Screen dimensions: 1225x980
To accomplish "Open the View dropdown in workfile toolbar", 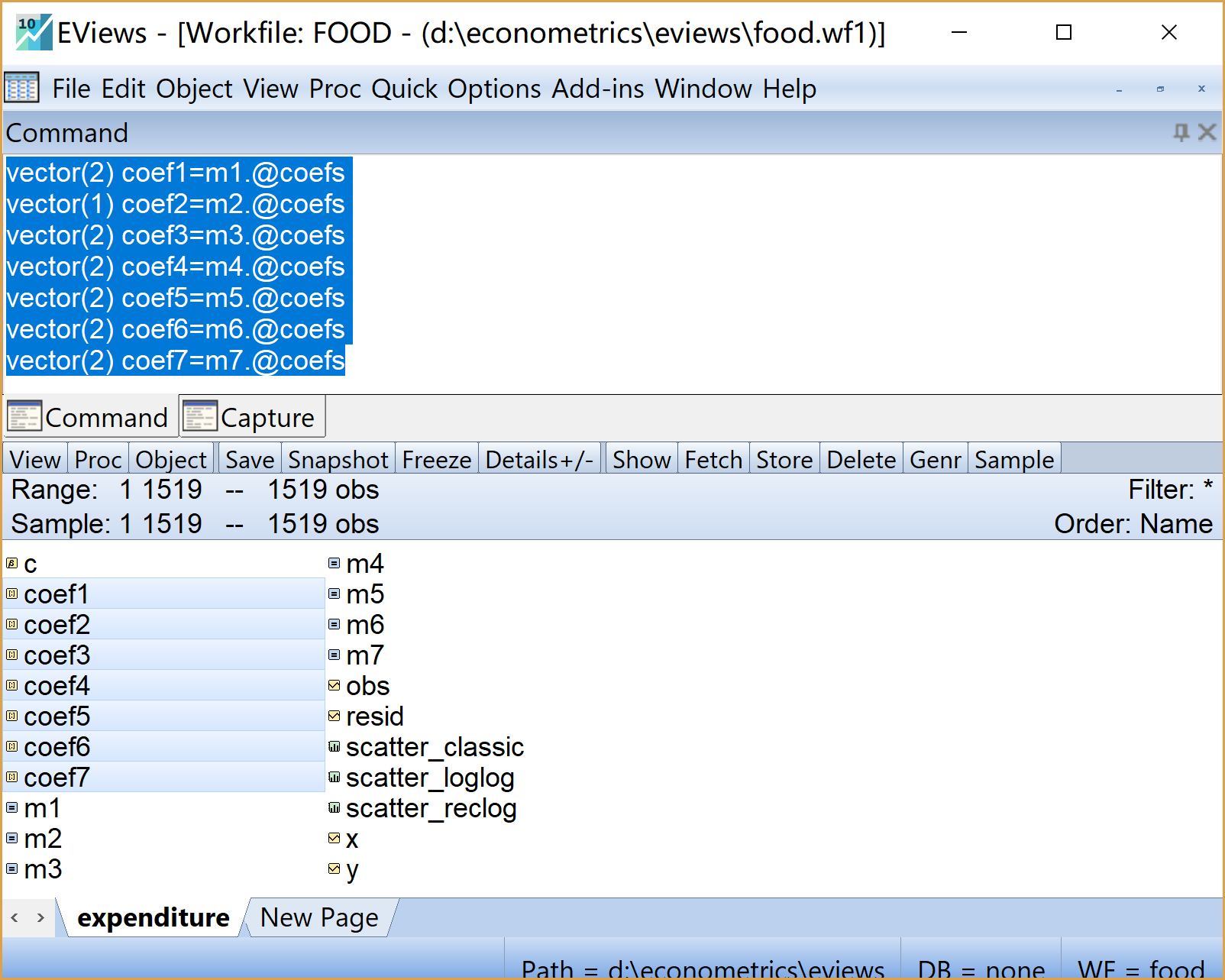I will (x=35, y=460).
